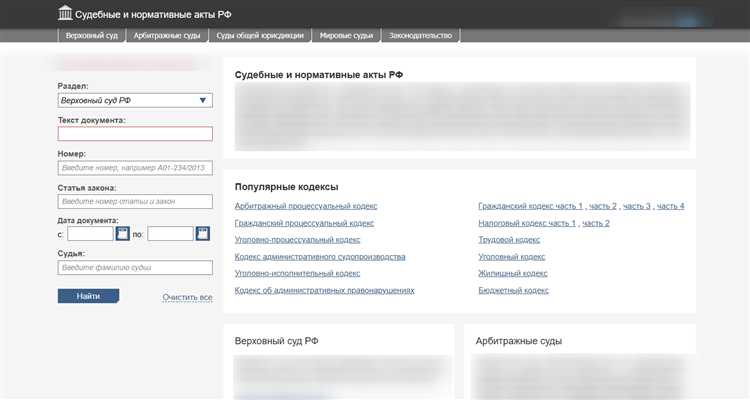
Task: Open the Верховный суд tab
Action: click(91, 35)
